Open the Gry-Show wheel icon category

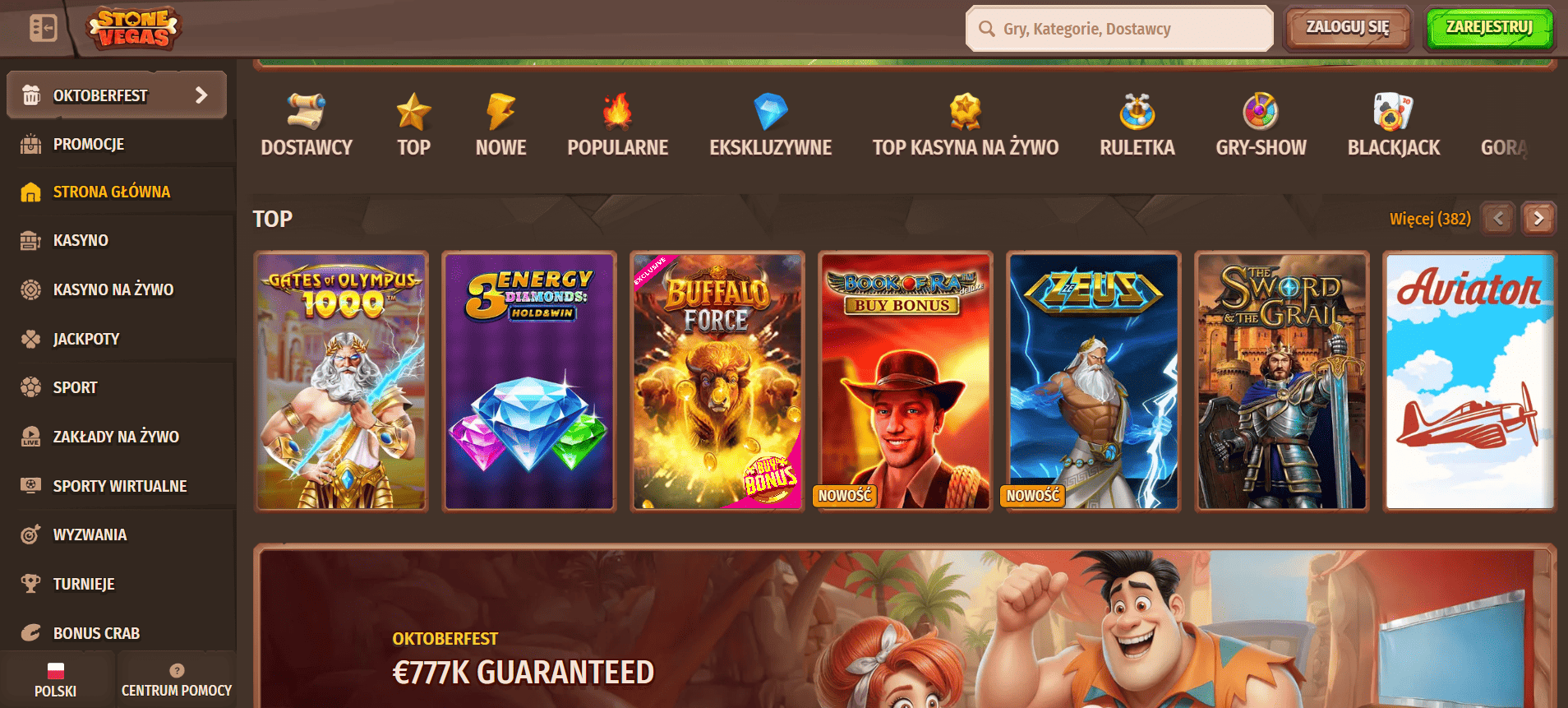click(1261, 125)
